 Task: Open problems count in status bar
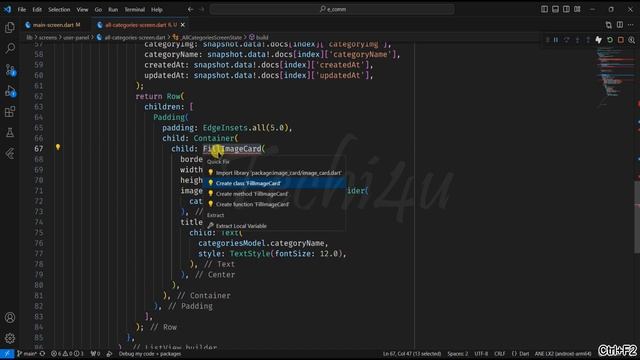pyautogui.click(x=67, y=353)
